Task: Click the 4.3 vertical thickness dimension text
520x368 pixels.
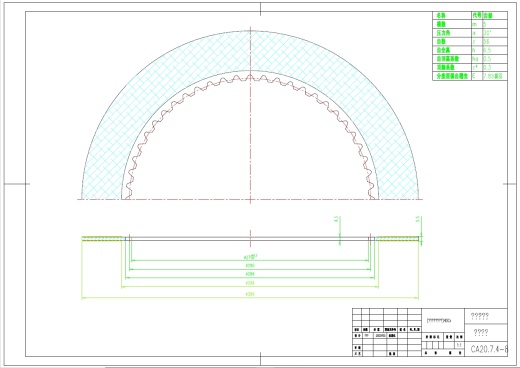Action: point(336,219)
